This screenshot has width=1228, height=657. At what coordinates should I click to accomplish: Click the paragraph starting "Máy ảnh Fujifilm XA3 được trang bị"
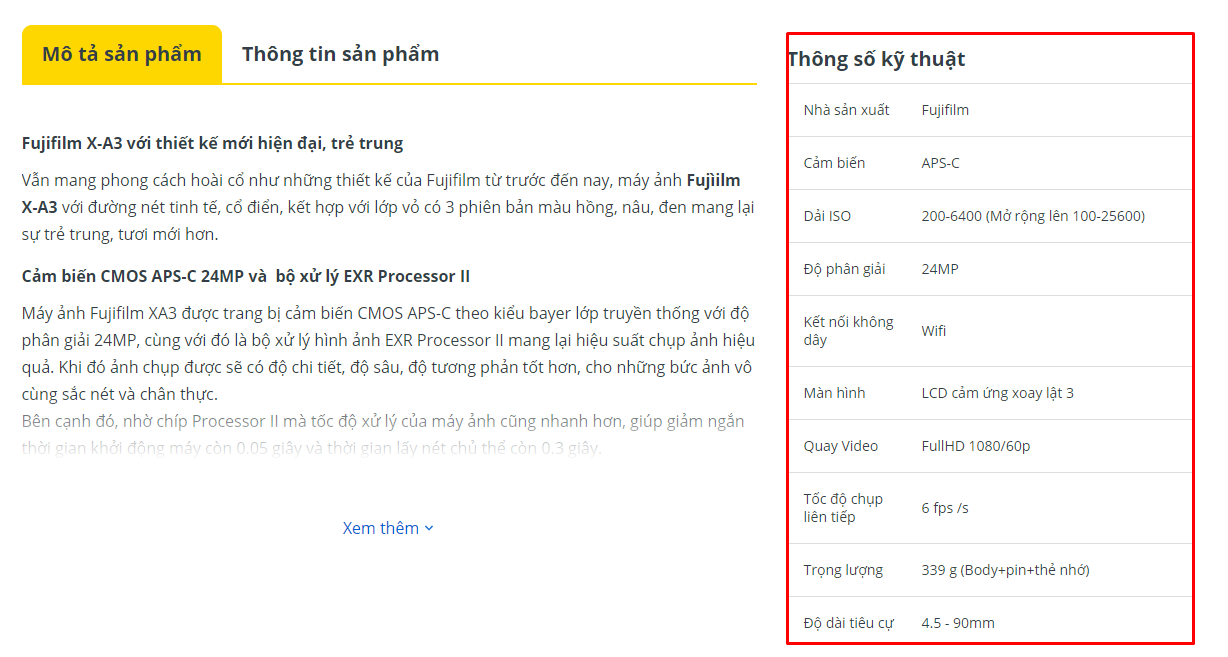388,354
